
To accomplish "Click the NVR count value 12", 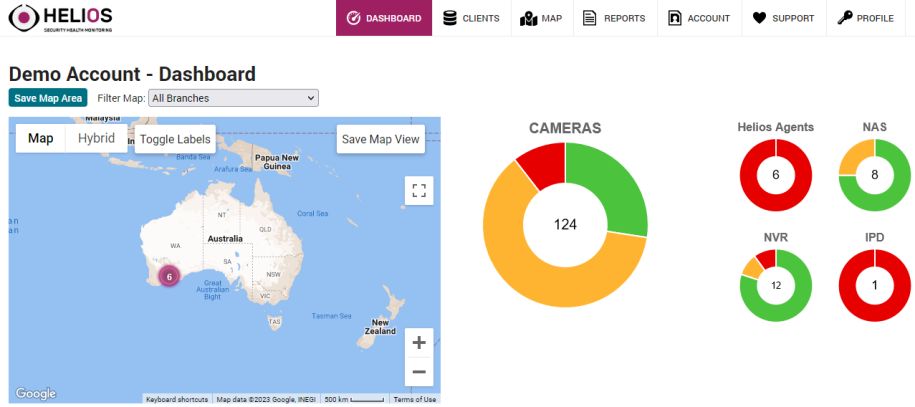I will coord(776,286).
